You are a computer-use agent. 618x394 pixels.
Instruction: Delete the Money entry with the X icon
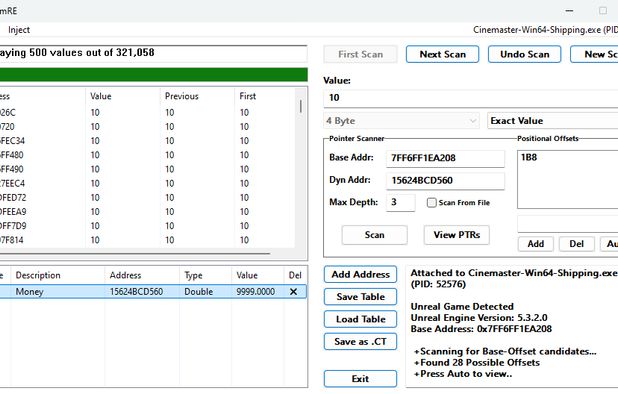pyautogui.click(x=294, y=292)
